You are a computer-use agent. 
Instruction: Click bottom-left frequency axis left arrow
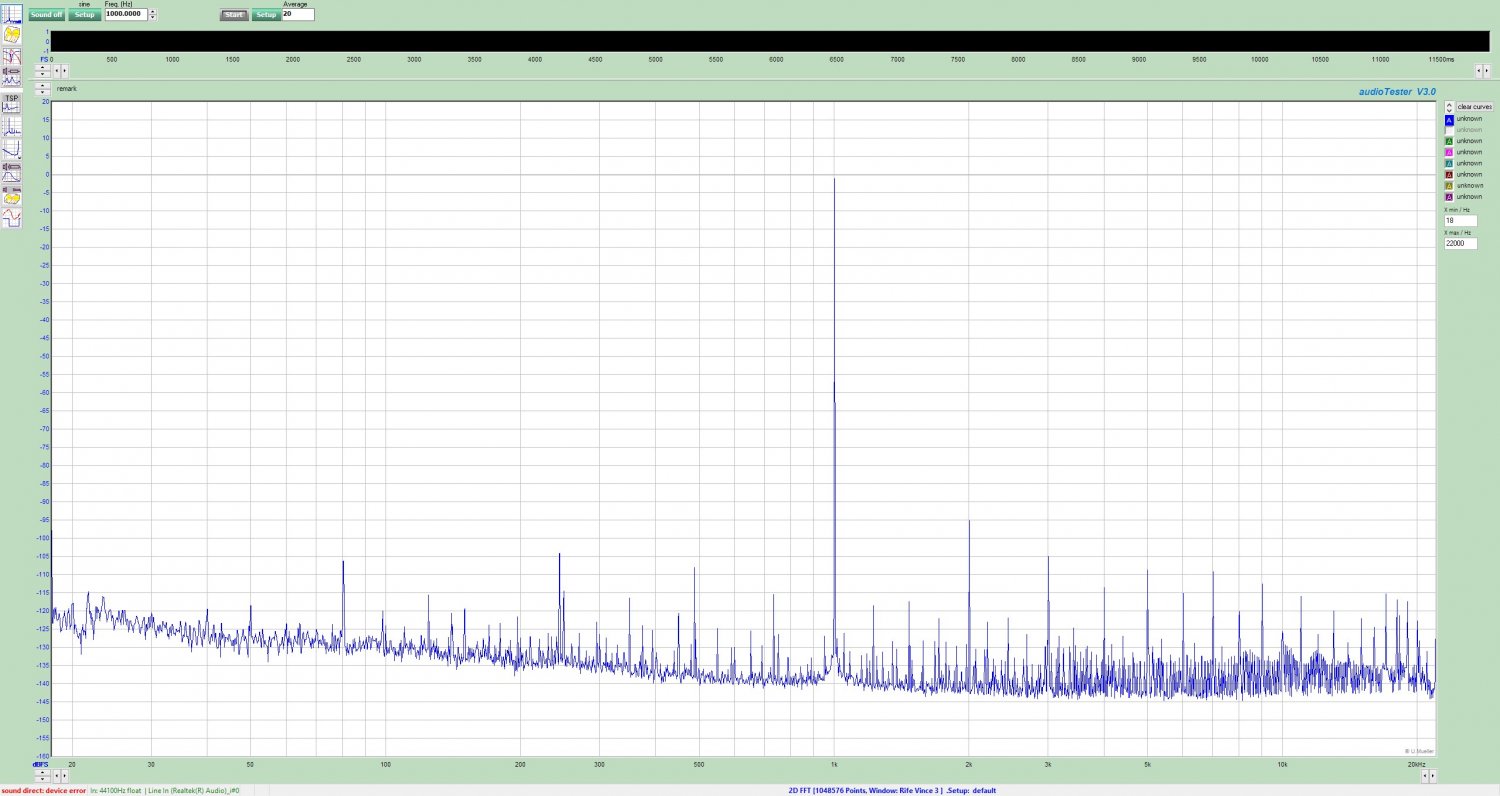click(57, 776)
